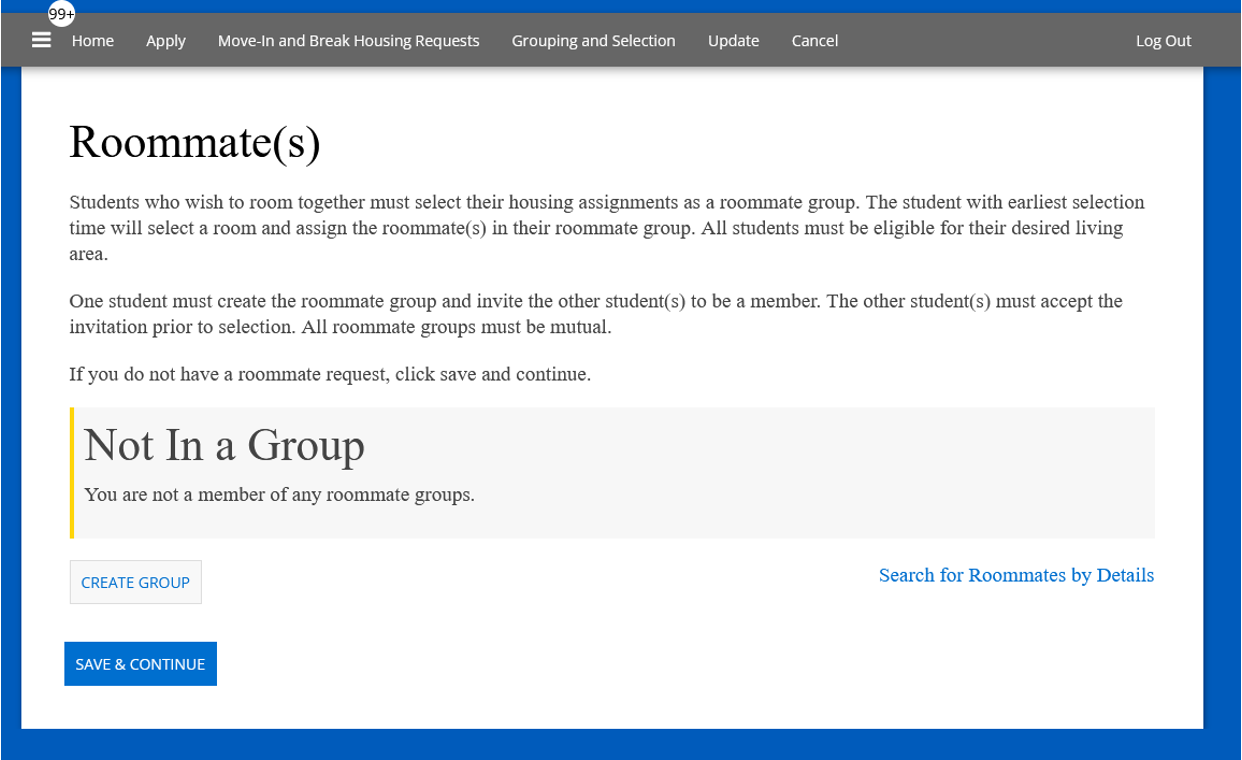1242x760 pixels.
Task: Click the yellow bar beside group notice
Action: coord(72,472)
